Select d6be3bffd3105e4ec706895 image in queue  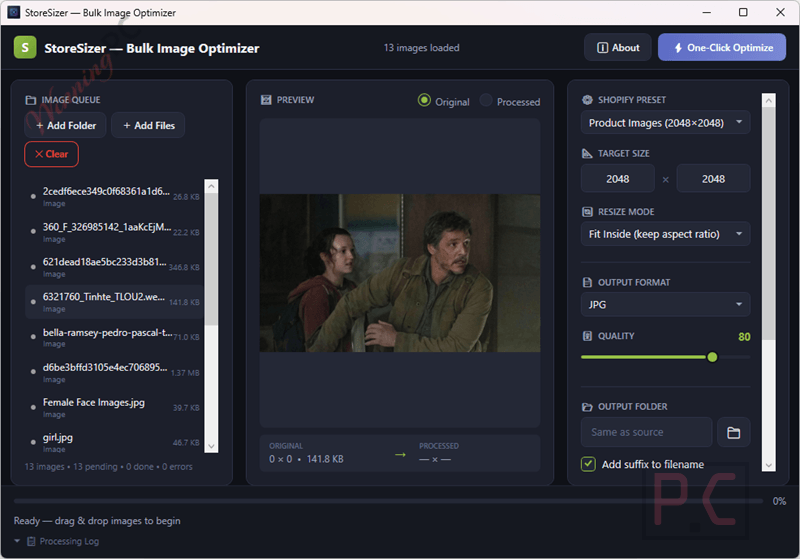click(x=115, y=372)
